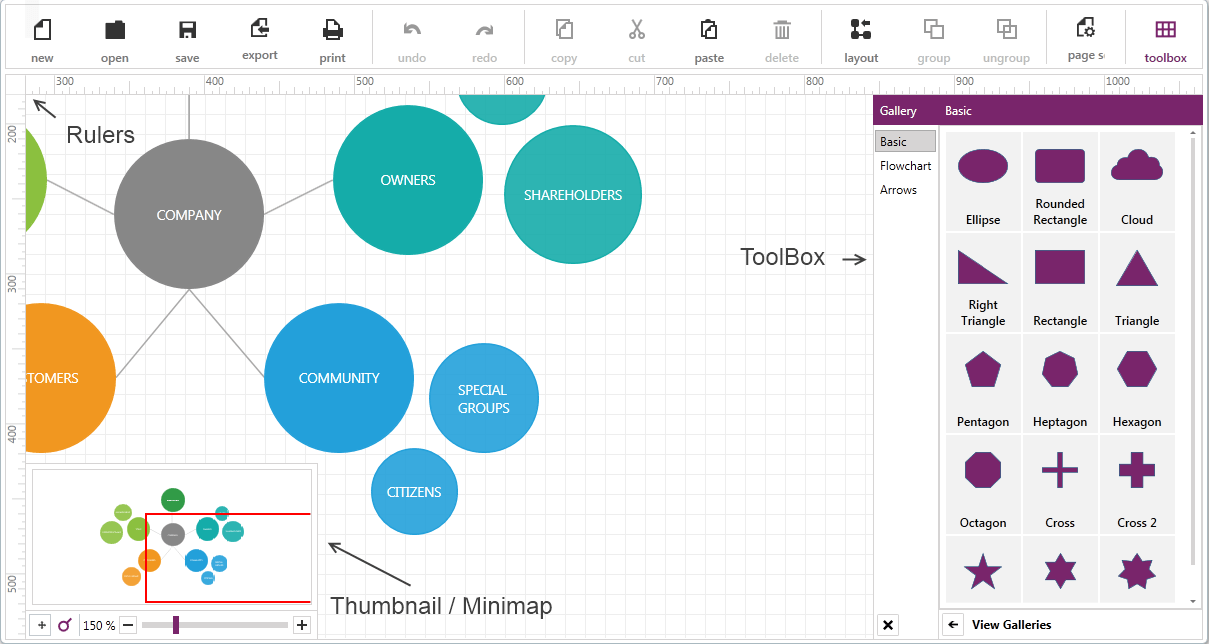Switch to the Flowchart gallery

pos(905,166)
